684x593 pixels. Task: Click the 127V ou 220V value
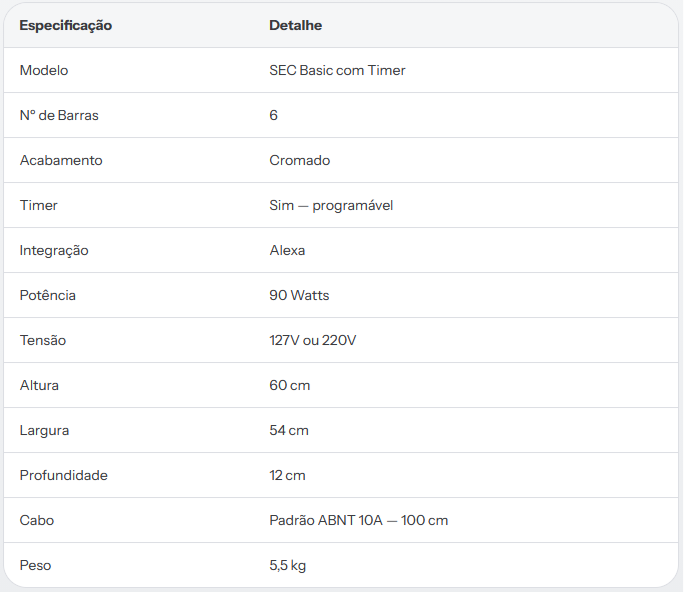tap(312, 340)
